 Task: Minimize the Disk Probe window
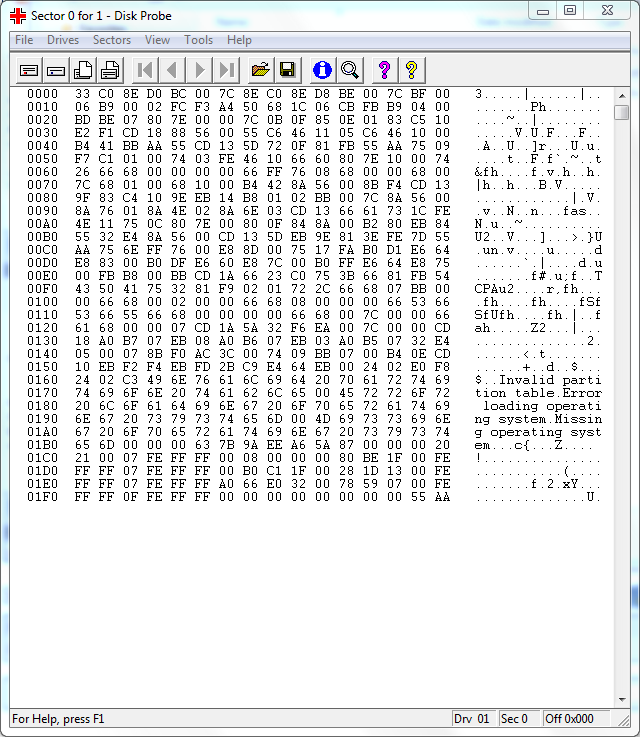pyautogui.click(x=543, y=11)
